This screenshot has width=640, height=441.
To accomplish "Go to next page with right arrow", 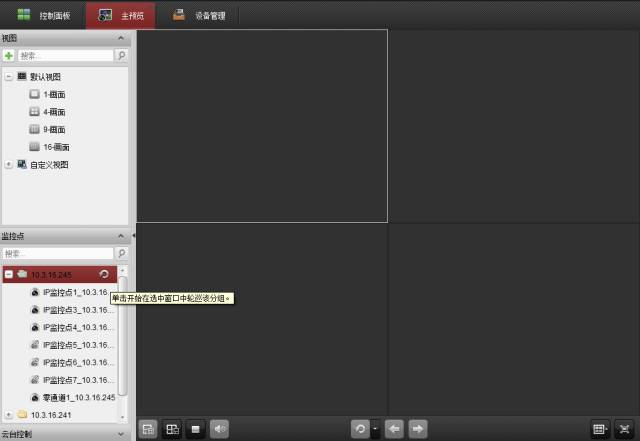I will click(x=418, y=429).
